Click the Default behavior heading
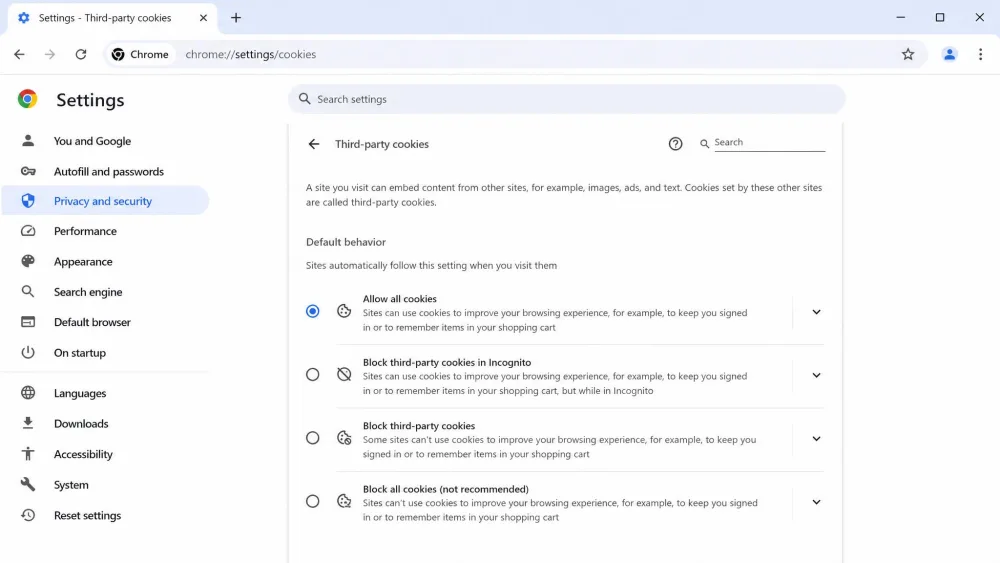This screenshot has height=563, width=1000. pos(346,242)
